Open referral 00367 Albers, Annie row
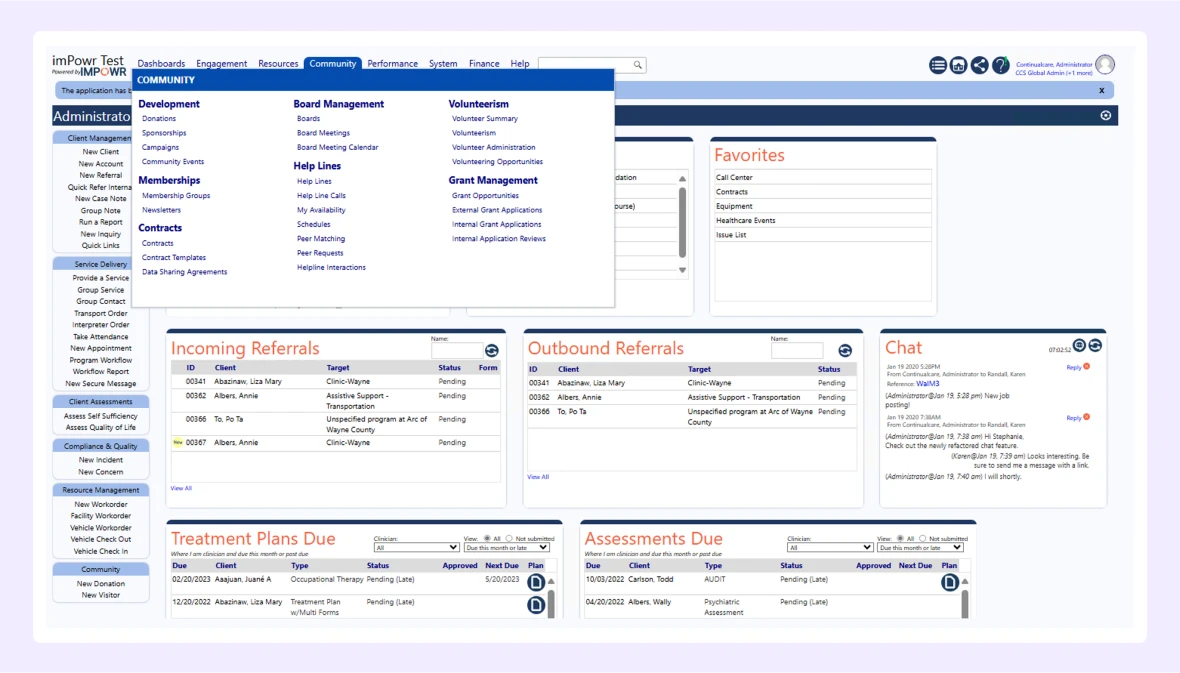The height and width of the screenshot is (673, 1180). click(x=336, y=443)
